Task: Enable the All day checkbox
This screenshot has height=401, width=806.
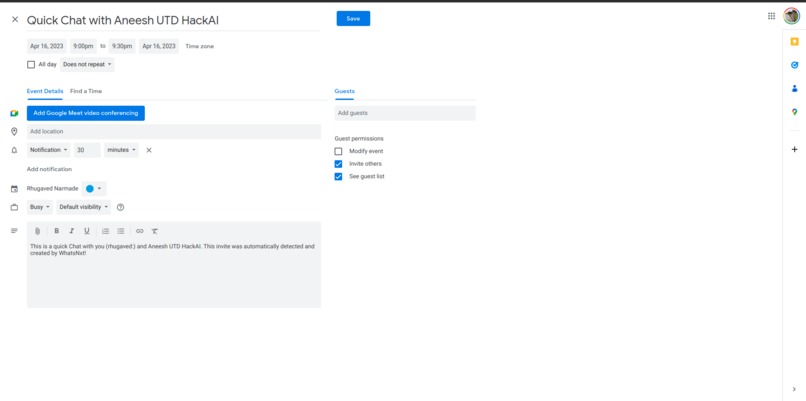Action: pos(31,65)
